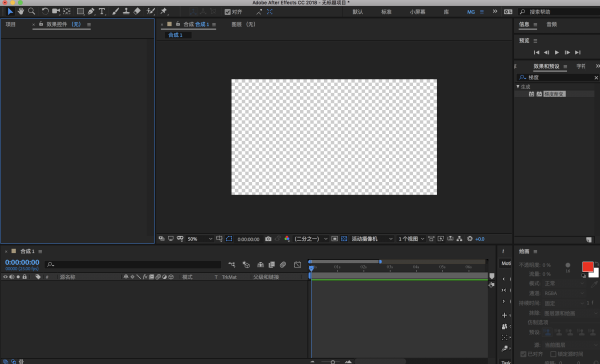600x364 pixels.
Task: Take a snapshot with camera icon
Action: pyautogui.click(x=268, y=239)
